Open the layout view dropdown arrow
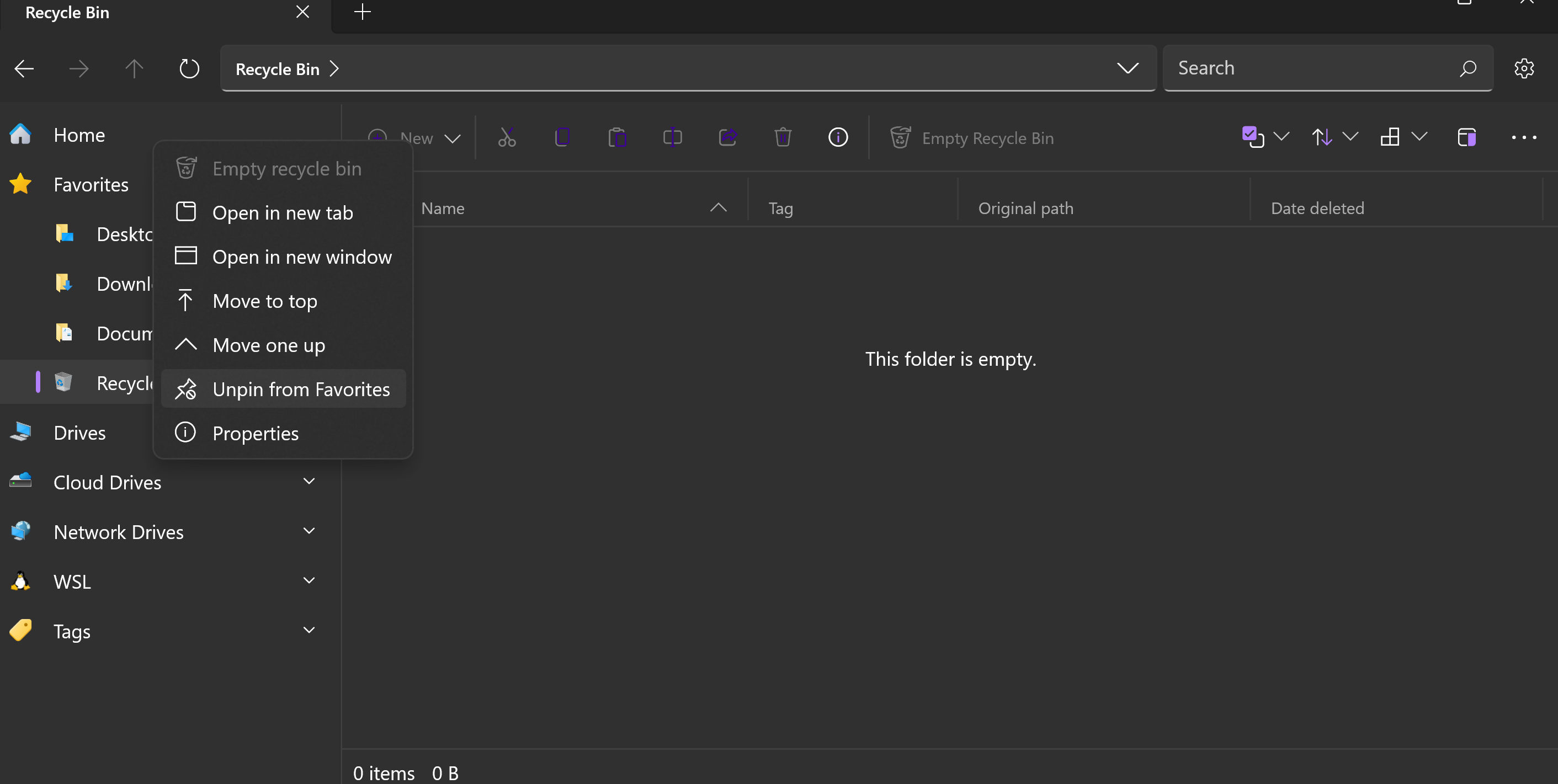Viewport: 1558px width, 784px height. (1420, 137)
